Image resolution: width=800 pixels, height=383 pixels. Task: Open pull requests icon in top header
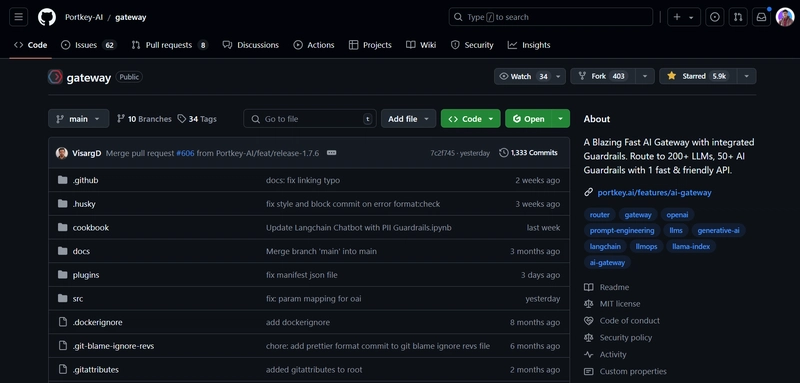tap(738, 17)
